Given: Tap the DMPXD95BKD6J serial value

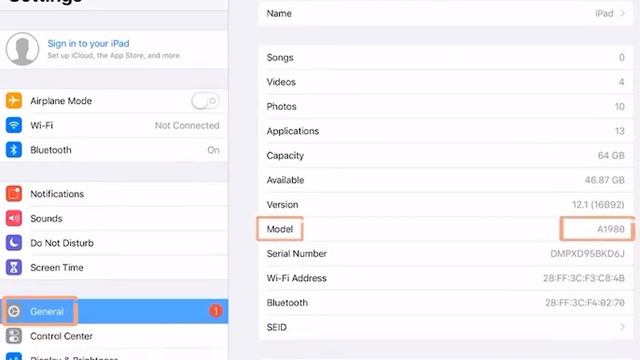Looking at the screenshot, I should click(587, 254).
